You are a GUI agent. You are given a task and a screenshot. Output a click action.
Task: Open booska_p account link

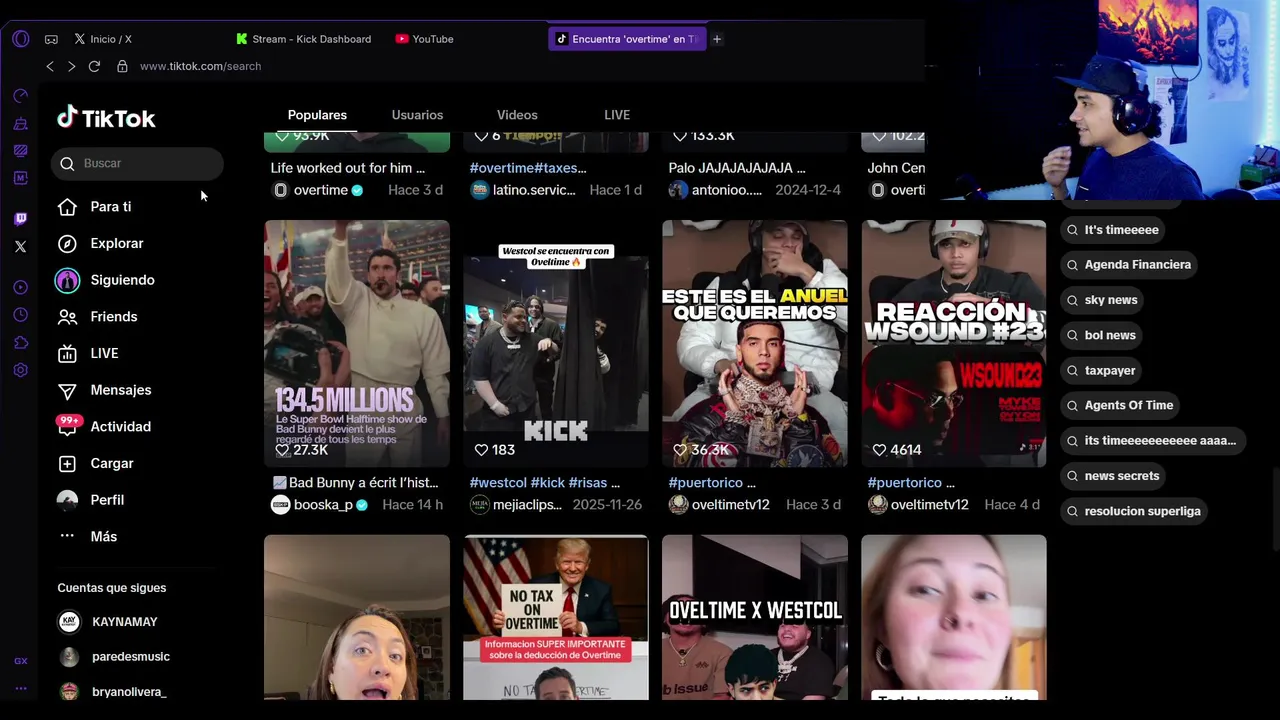coord(323,505)
